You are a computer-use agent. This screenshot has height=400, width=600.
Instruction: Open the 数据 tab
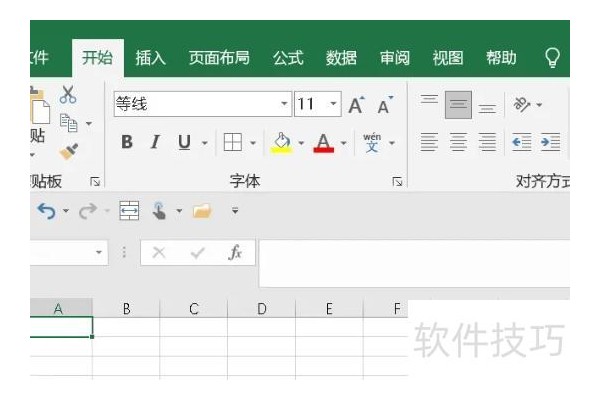click(341, 58)
